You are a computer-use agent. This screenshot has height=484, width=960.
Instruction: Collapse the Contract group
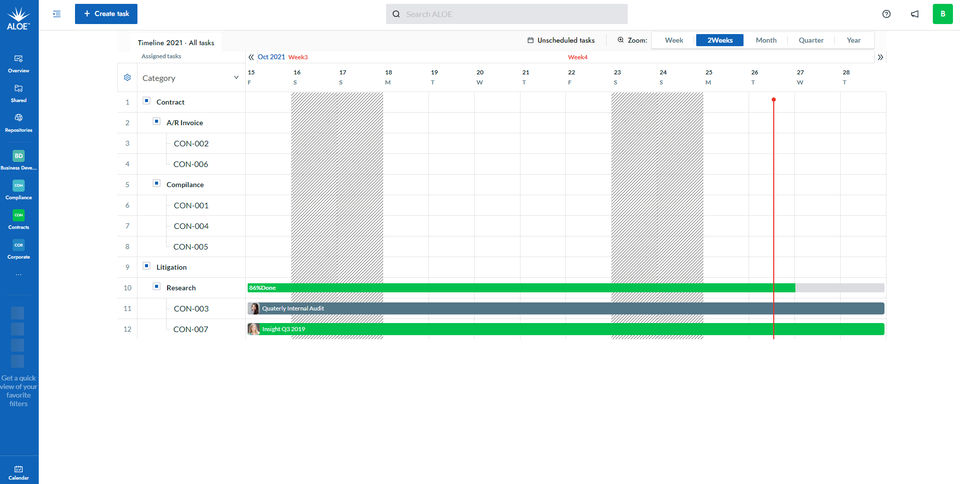(x=146, y=100)
